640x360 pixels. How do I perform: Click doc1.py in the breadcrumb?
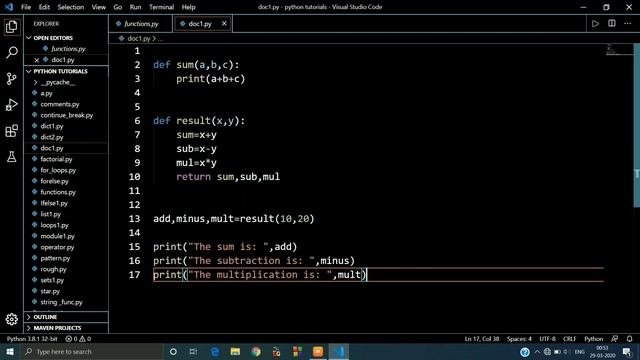(x=139, y=38)
